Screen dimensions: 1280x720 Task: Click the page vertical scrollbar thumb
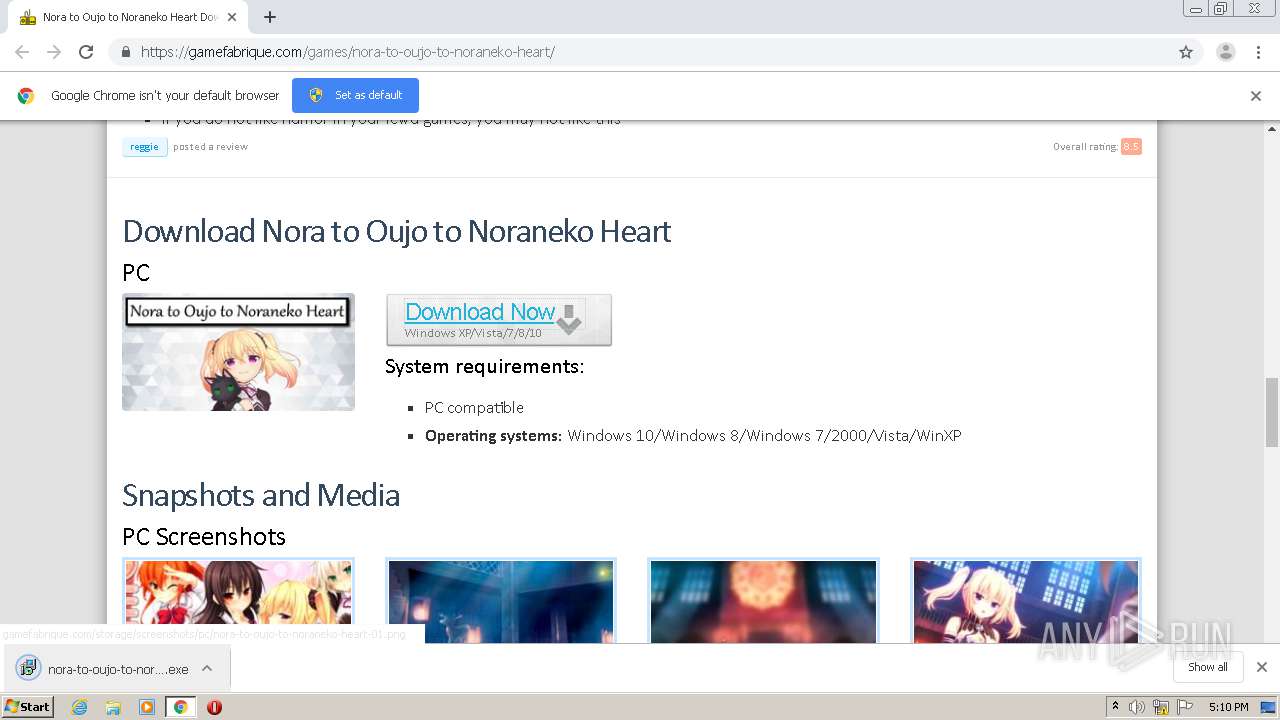tap(1272, 412)
